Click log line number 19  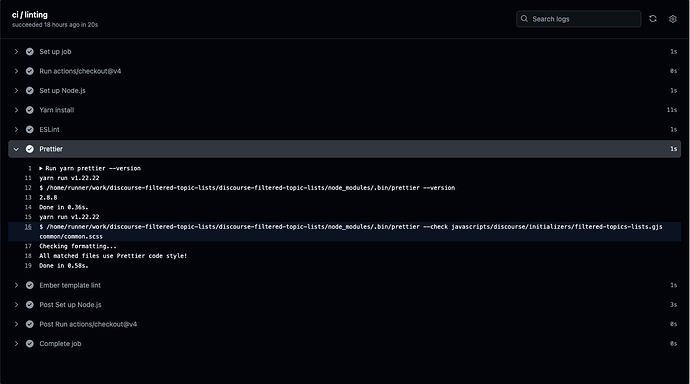[x=28, y=266]
